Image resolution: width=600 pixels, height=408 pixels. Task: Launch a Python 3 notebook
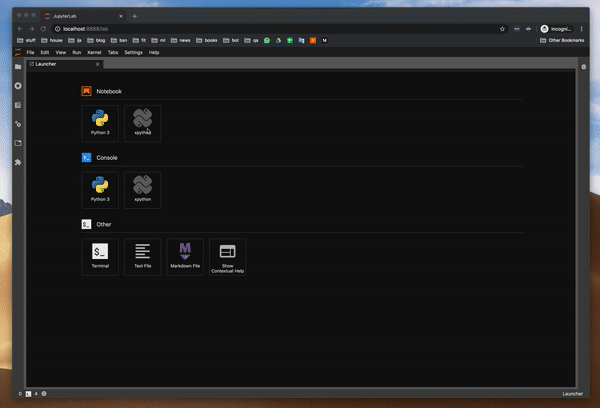pos(100,124)
